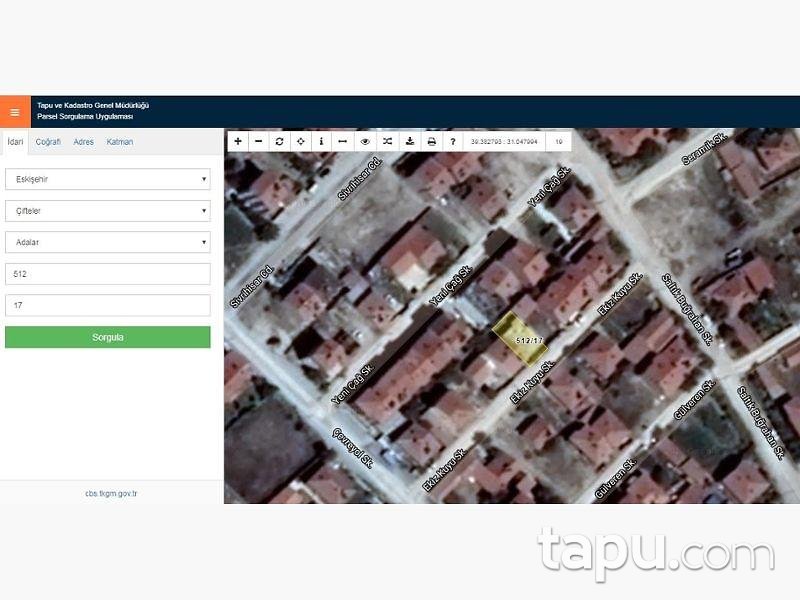
Task: Open the orange hamburger menu
Action: (x=15, y=112)
